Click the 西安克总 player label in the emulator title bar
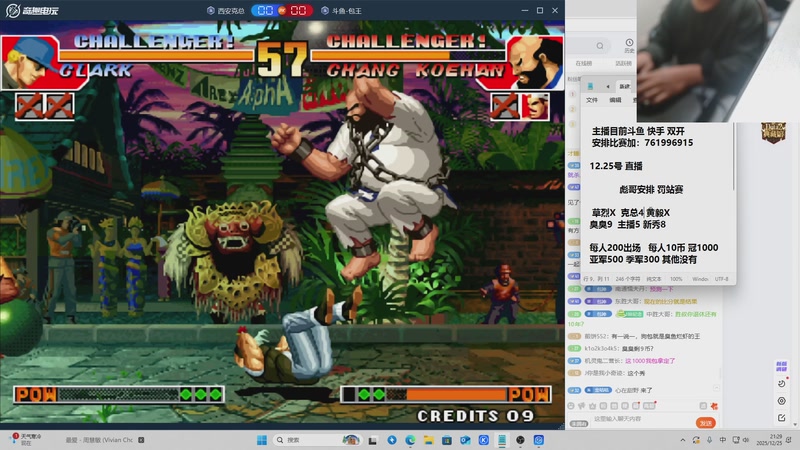The image size is (800, 450). tap(226, 10)
